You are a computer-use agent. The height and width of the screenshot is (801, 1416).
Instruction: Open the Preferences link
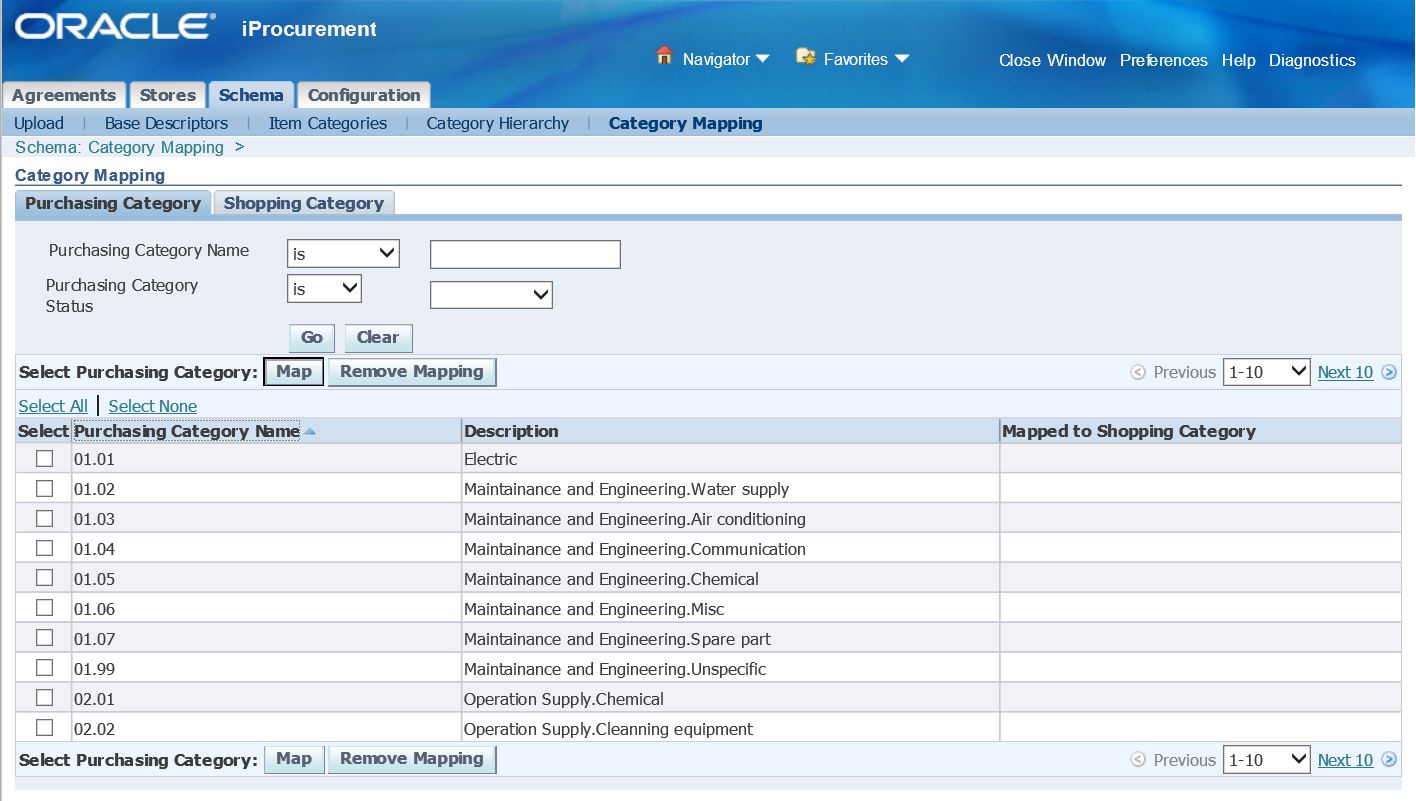pyautogui.click(x=1164, y=60)
